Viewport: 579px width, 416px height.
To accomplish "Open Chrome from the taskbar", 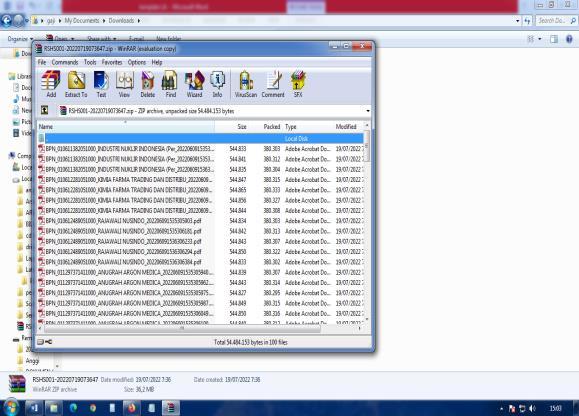I will 93,408.
